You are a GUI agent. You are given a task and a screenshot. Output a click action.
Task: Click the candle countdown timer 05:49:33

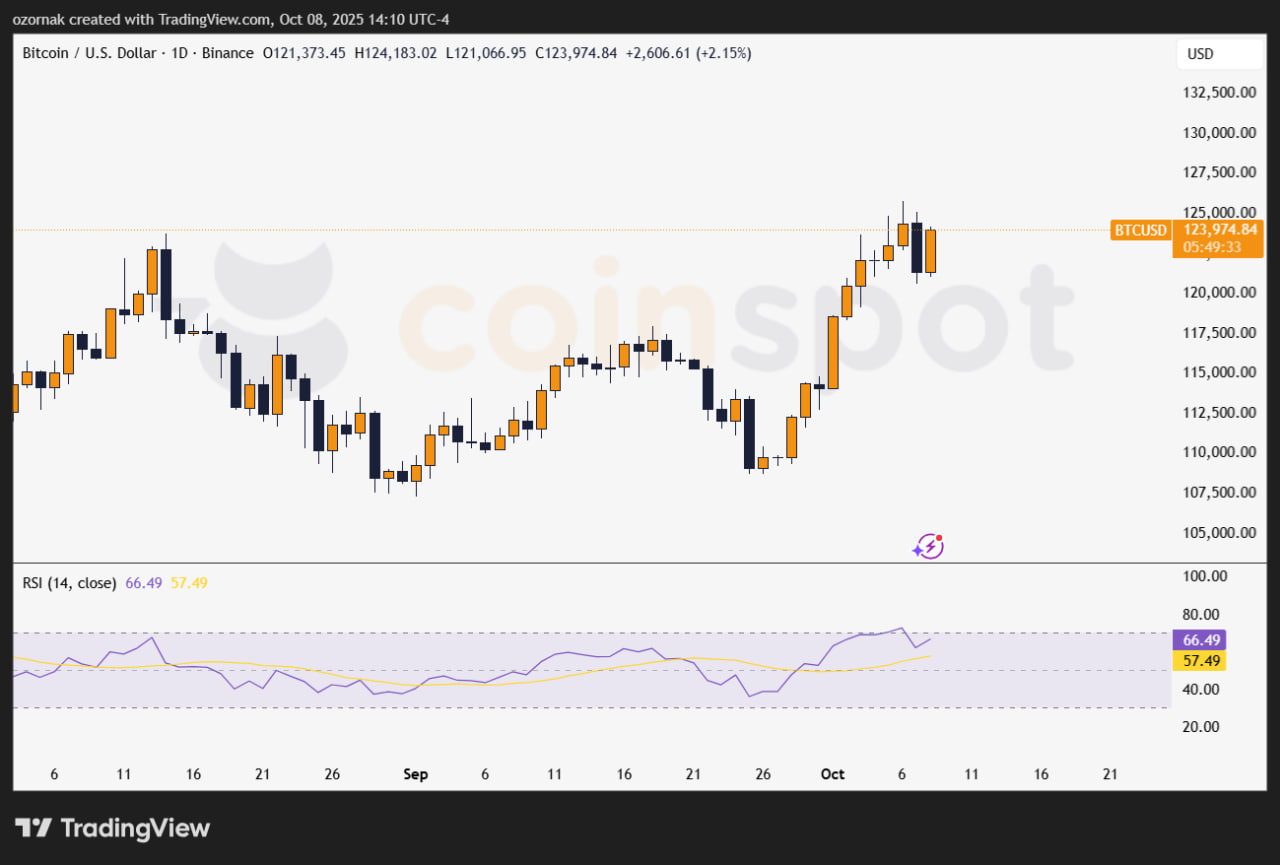[x=1212, y=247]
